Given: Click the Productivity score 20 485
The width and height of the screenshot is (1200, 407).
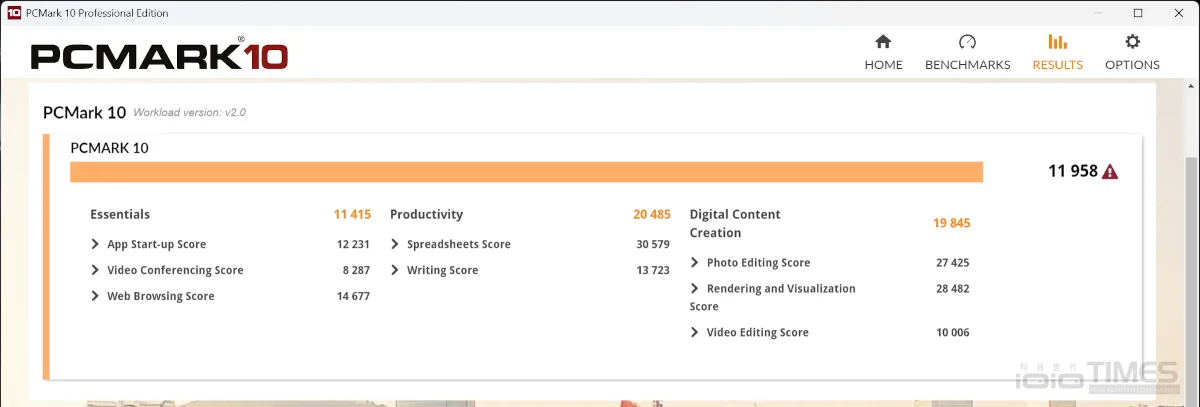Looking at the screenshot, I should 652,214.
